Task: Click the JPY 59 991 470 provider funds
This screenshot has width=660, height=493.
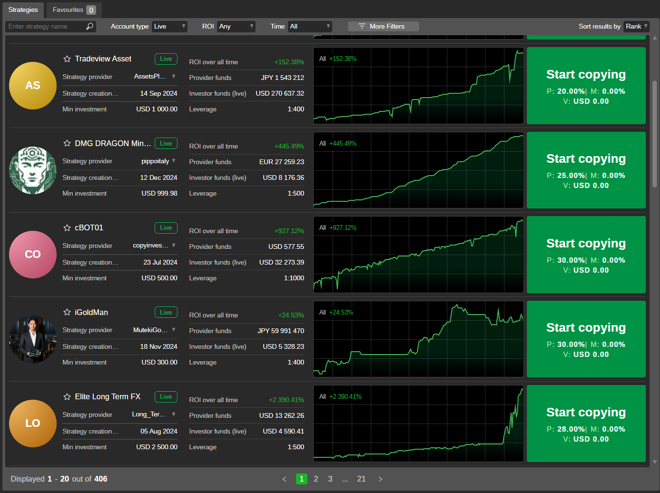Action: coord(281,331)
